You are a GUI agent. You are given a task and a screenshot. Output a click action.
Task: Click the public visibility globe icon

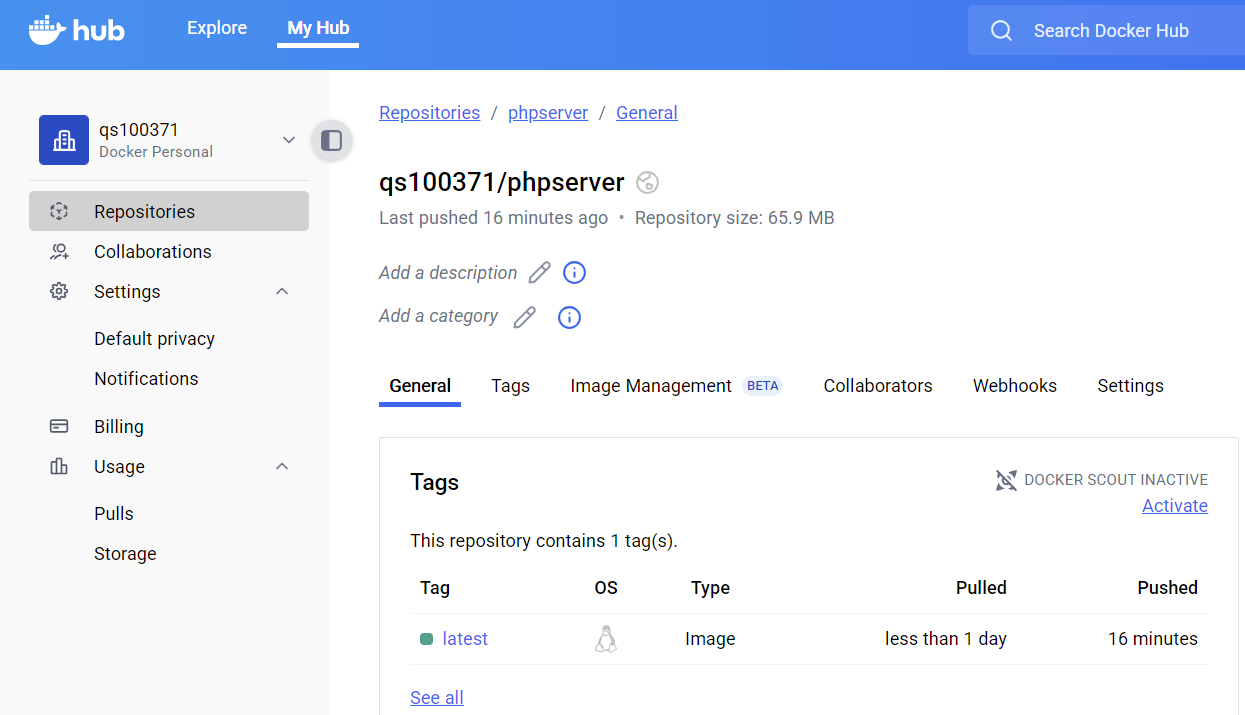(648, 182)
